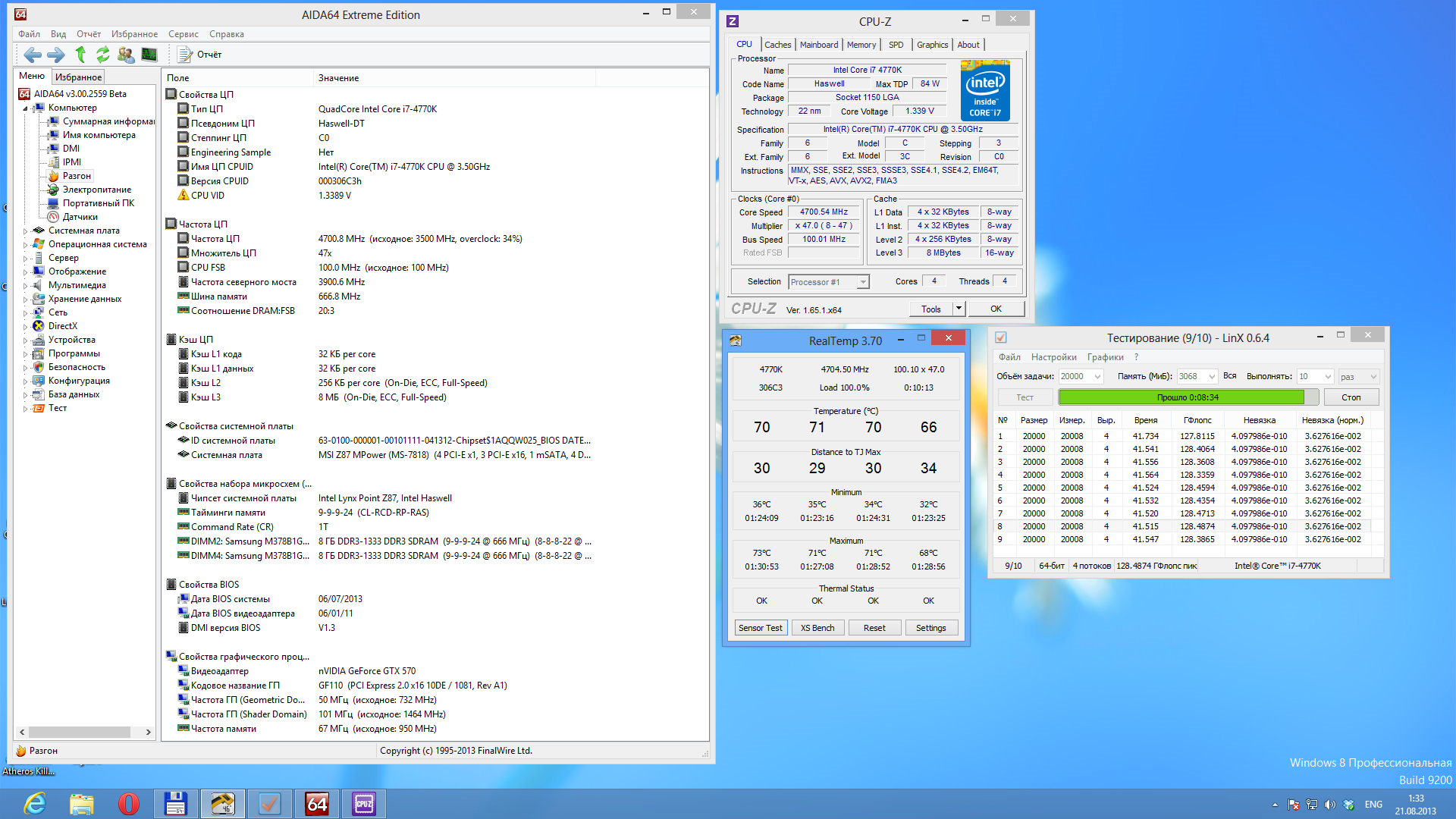Select Датчики sensors item in tree
1456x819 pixels.
coord(80,217)
